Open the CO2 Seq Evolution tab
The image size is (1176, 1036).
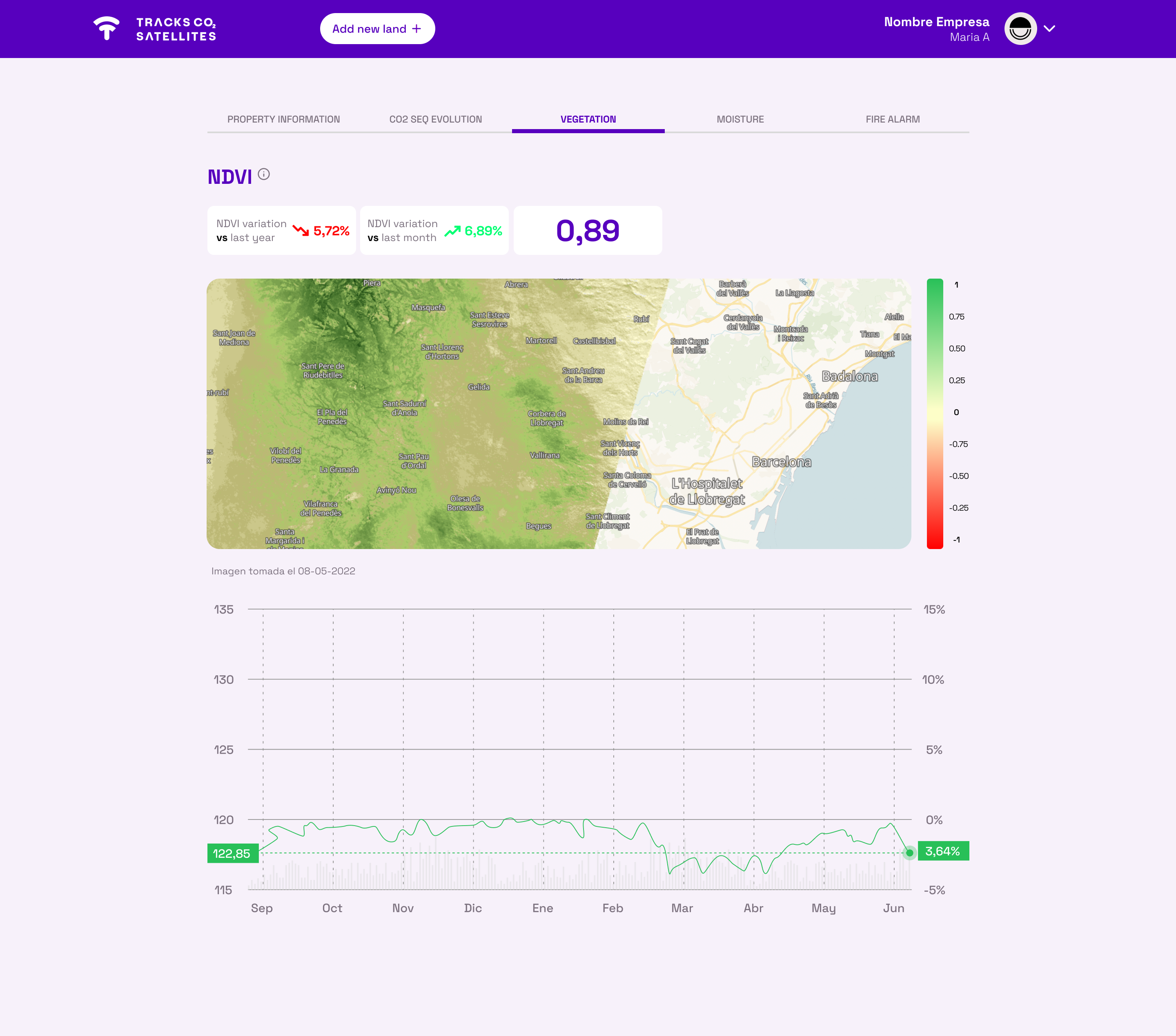pos(436,119)
